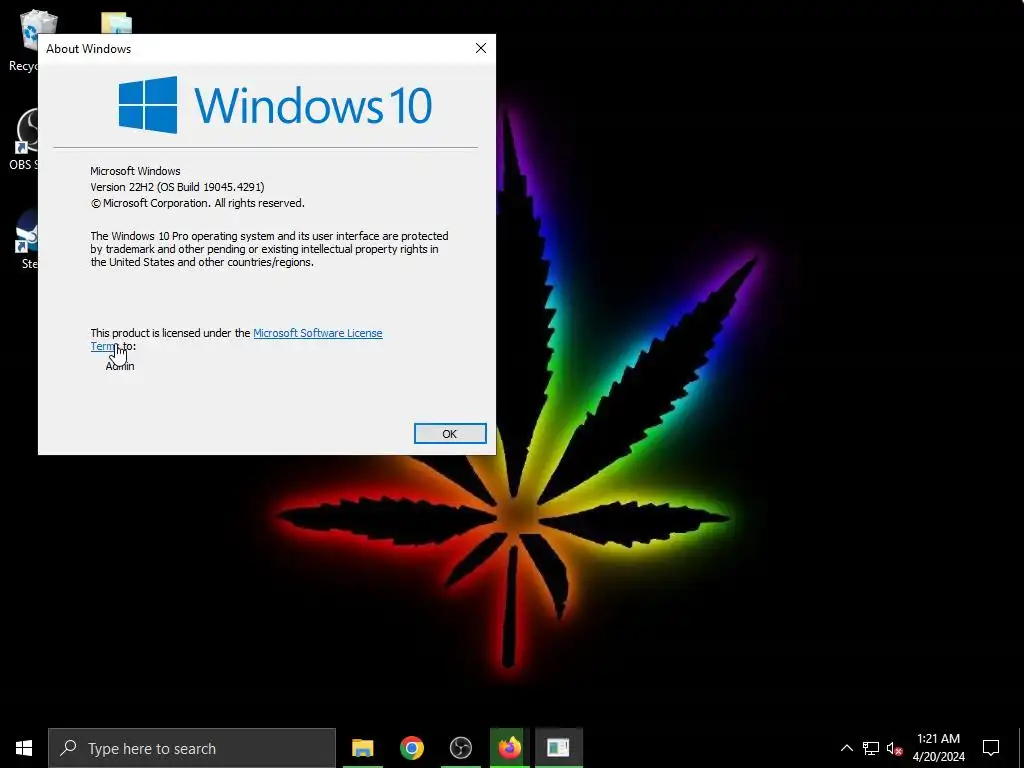Open the notification action center
1024x768 pixels.
[991, 748]
